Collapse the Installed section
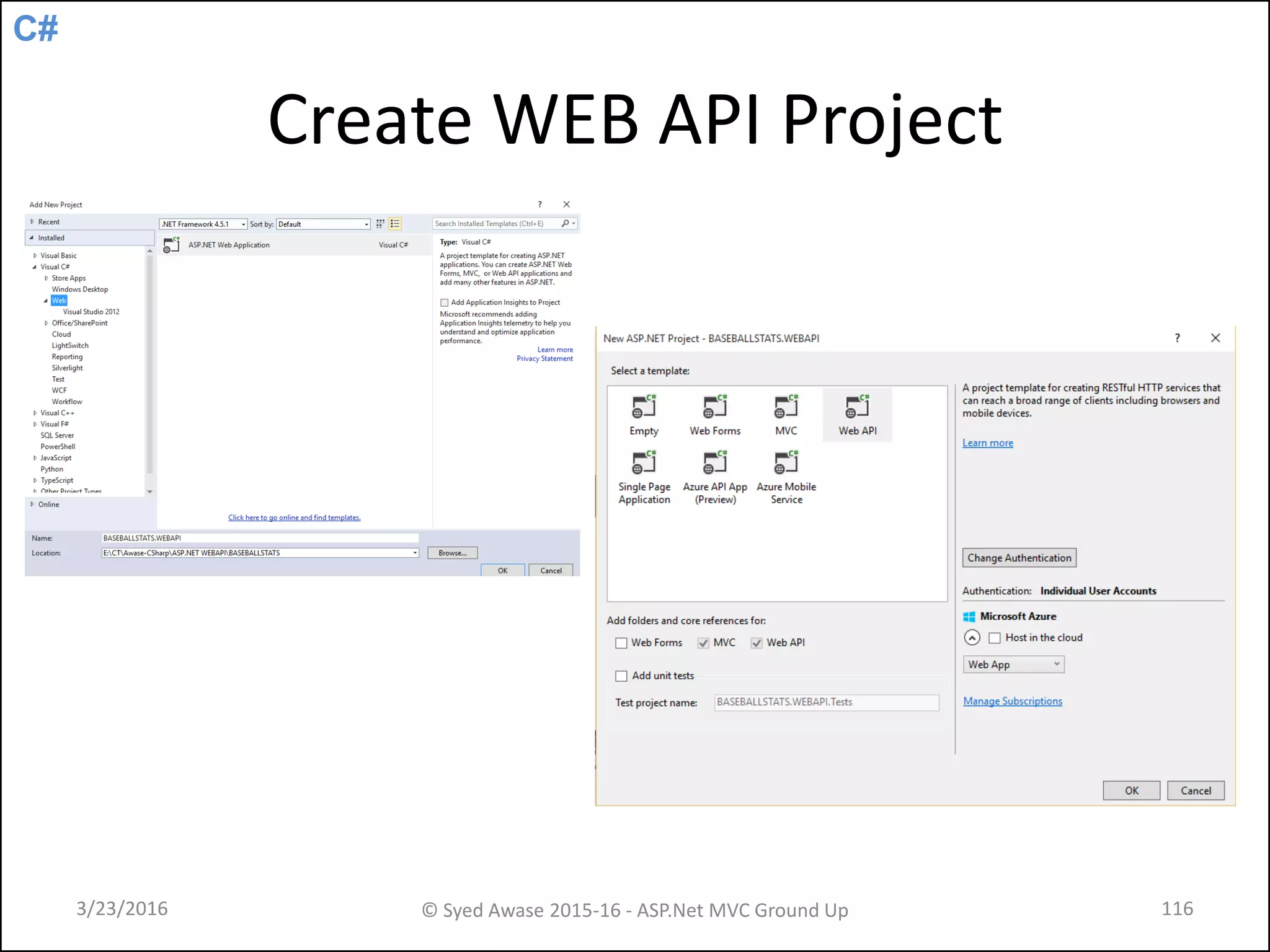 pos(32,237)
